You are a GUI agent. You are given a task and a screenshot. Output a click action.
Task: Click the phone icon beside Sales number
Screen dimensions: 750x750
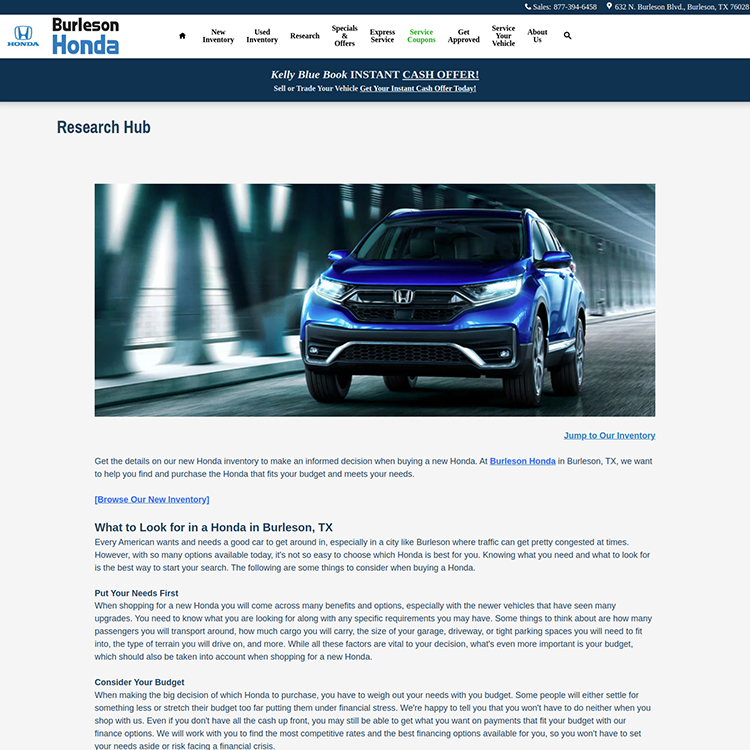click(x=528, y=7)
